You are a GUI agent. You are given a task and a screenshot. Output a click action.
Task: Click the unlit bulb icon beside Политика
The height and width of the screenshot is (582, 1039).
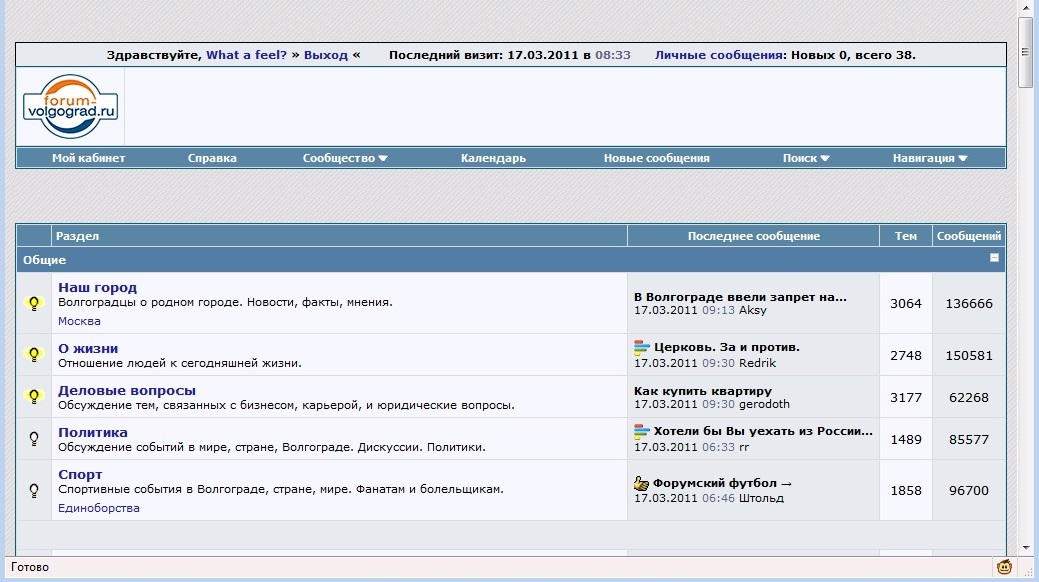34,439
